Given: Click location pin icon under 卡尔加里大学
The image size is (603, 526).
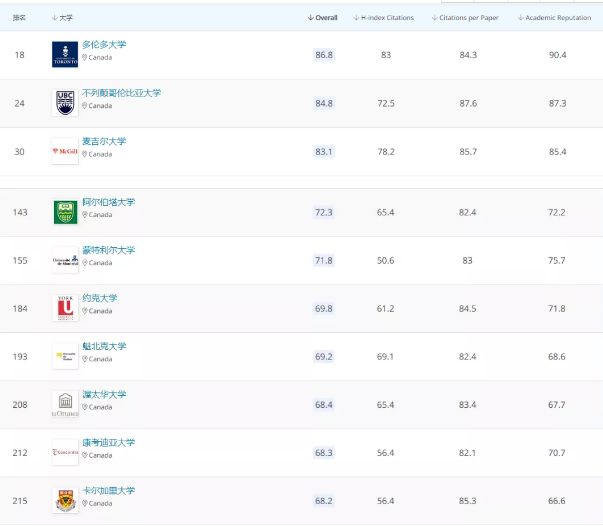Looking at the screenshot, I should [85, 503].
